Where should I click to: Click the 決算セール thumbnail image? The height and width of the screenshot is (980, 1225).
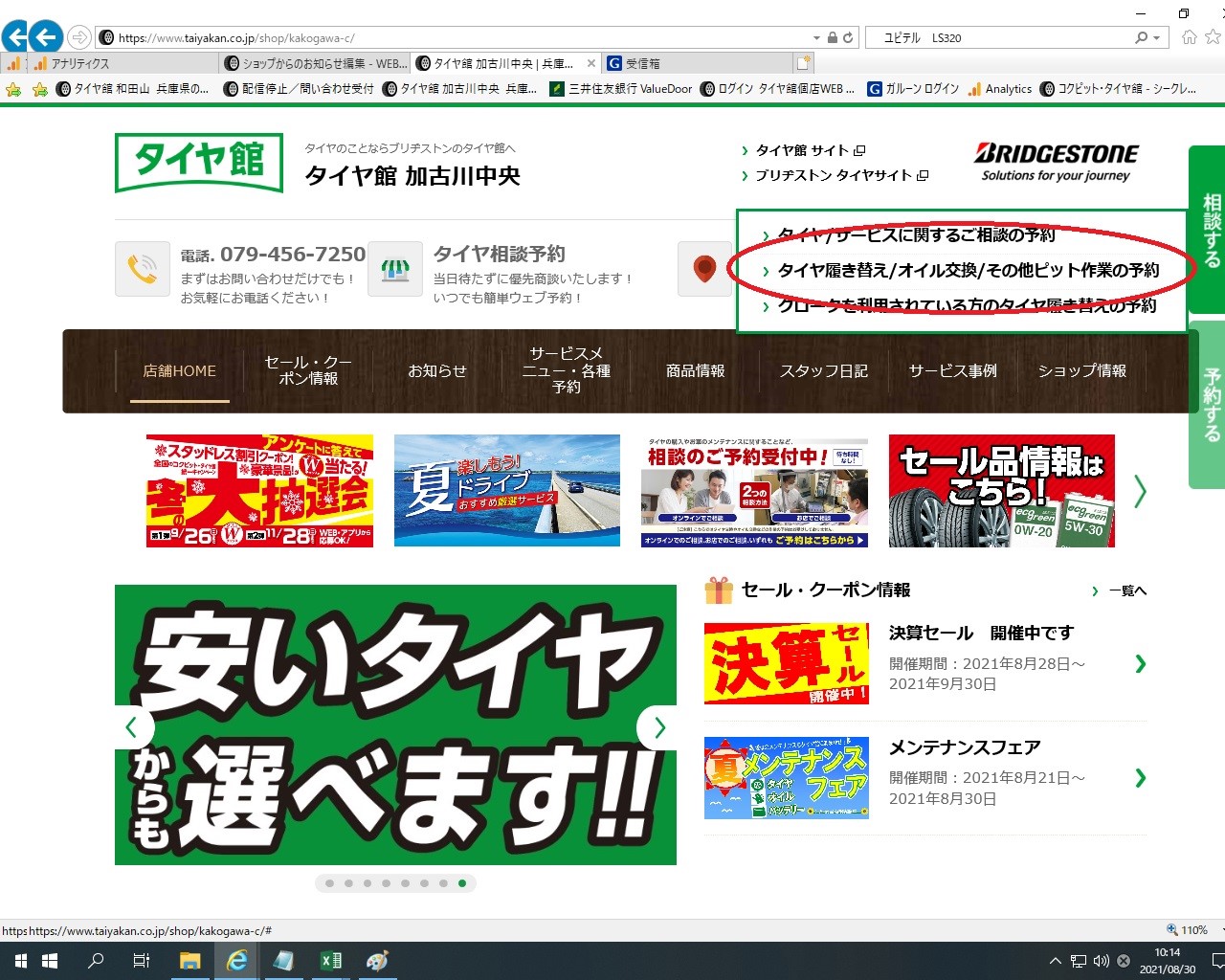(x=787, y=663)
